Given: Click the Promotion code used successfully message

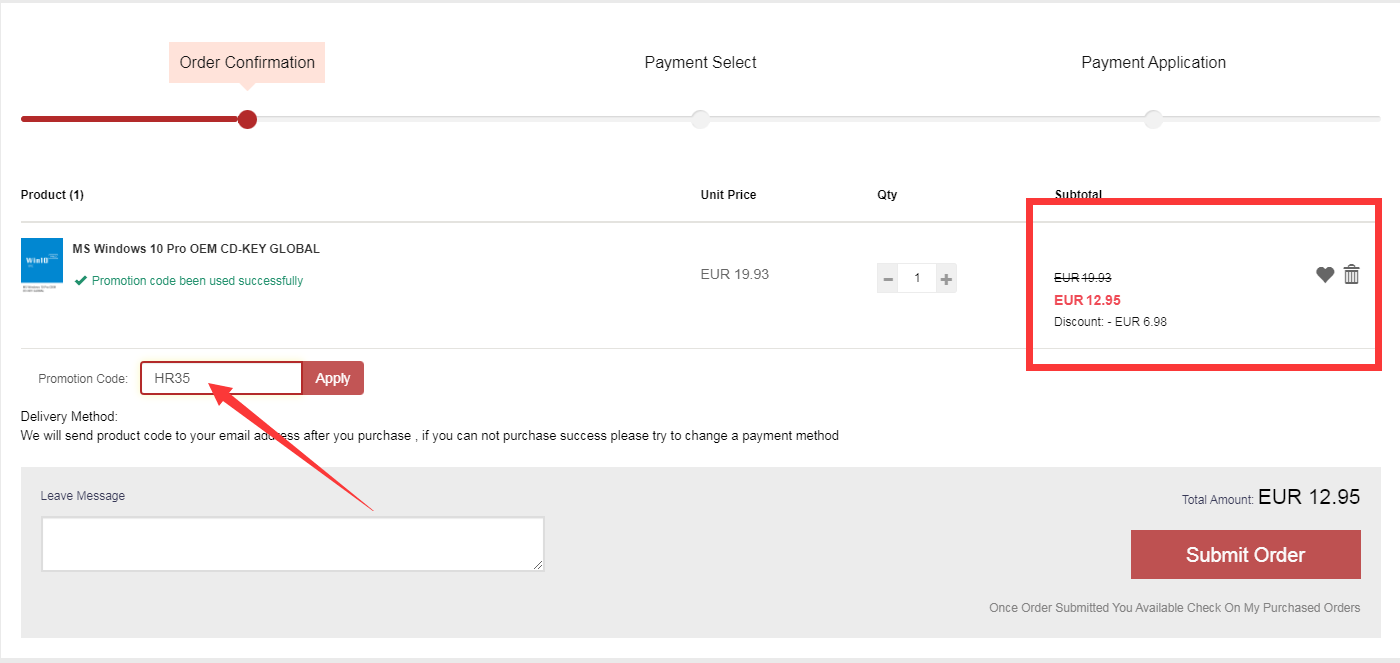Looking at the screenshot, I should coord(197,281).
